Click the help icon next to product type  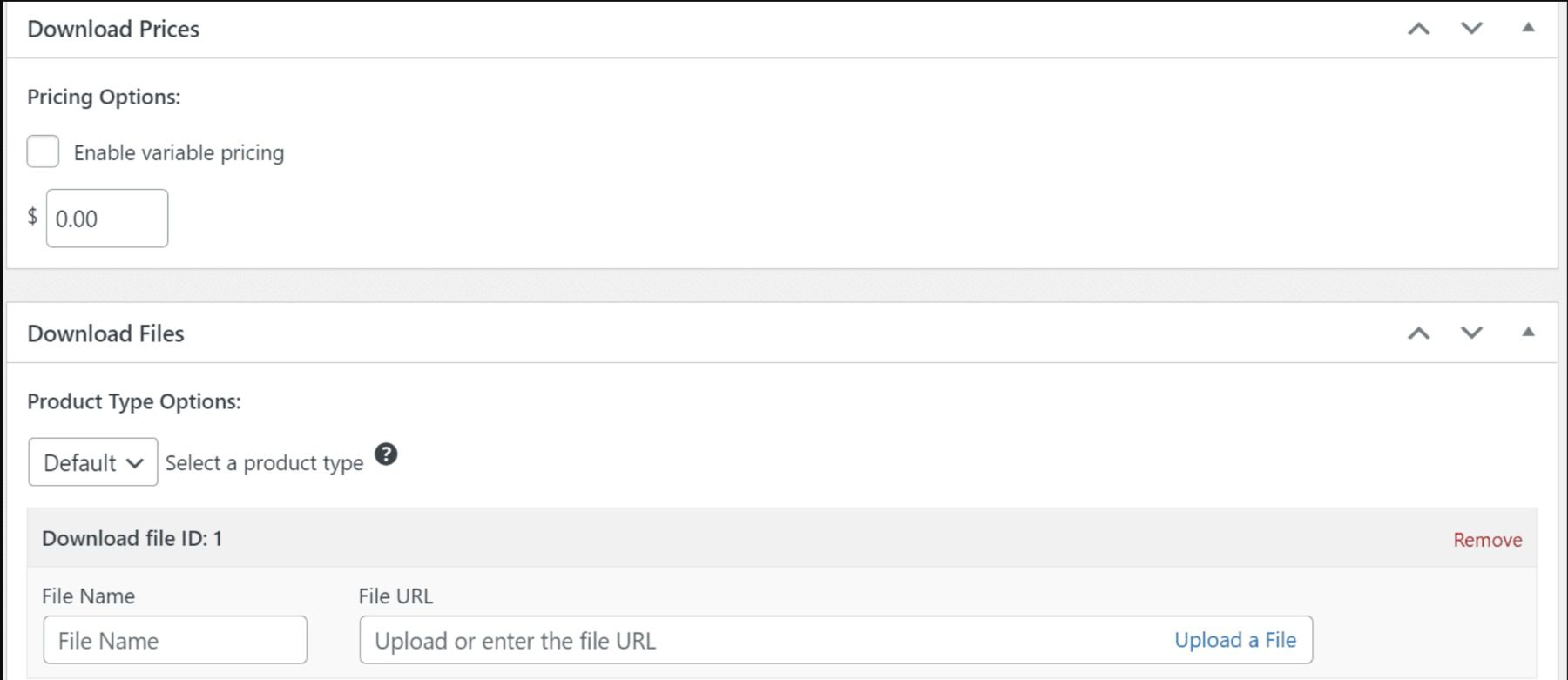pyautogui.click(x=386, y=454)
